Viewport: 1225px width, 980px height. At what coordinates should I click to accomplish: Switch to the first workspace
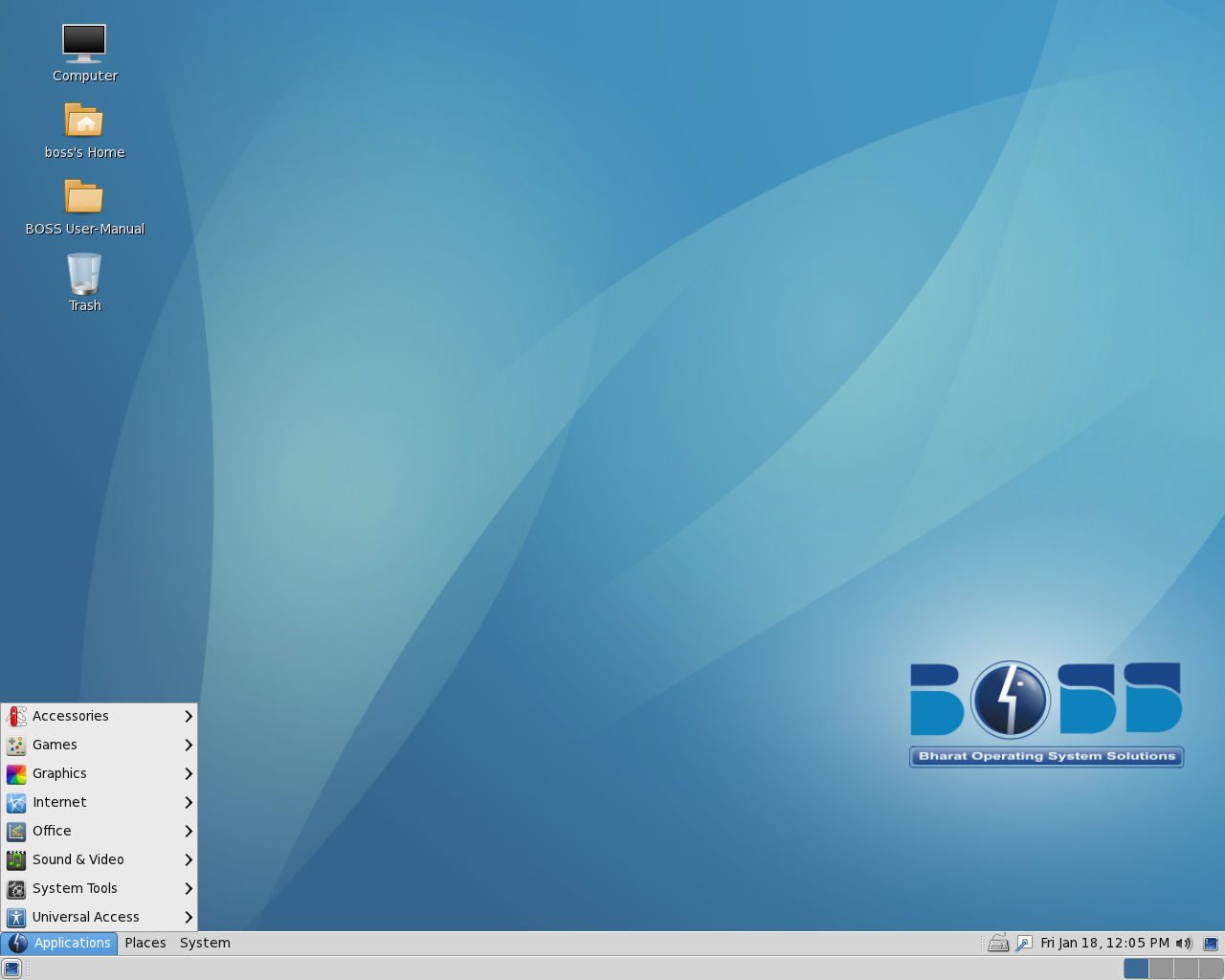(x=1136, y=969)
